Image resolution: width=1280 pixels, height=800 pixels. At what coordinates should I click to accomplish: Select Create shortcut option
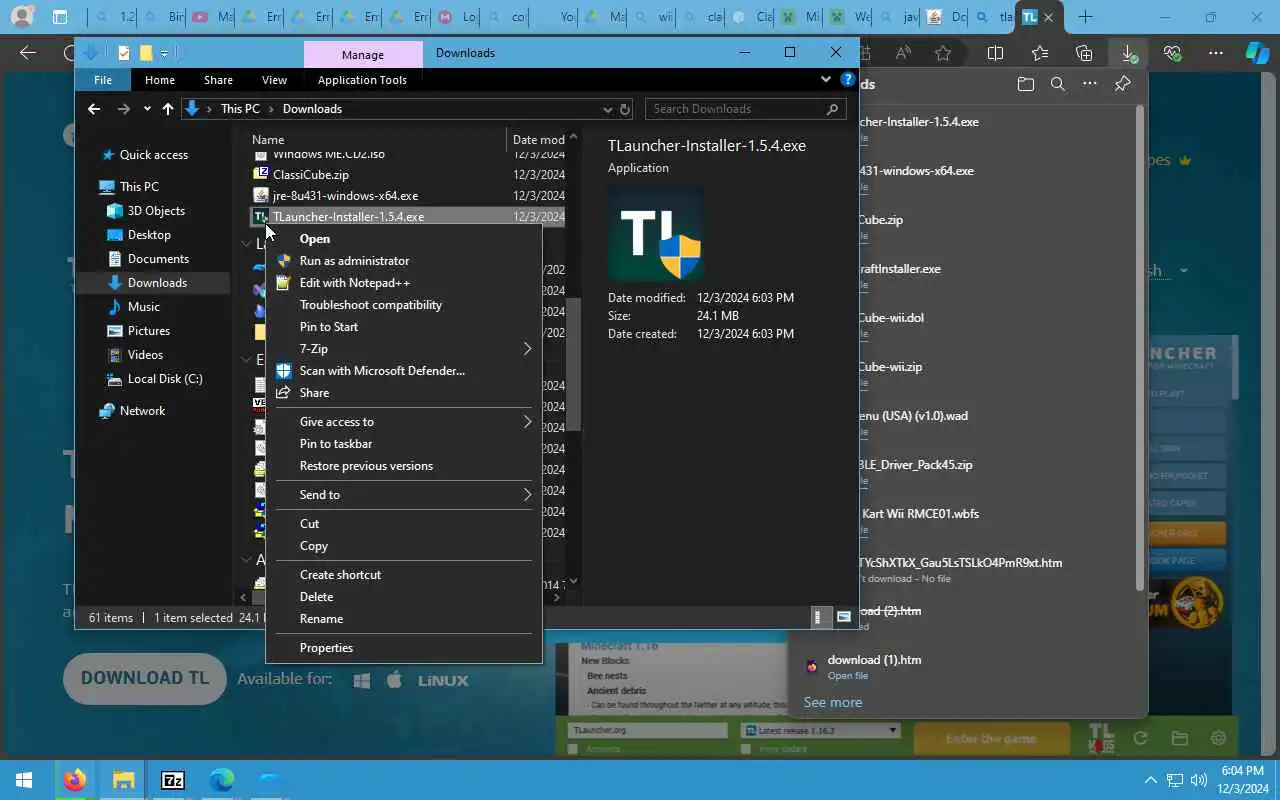[x=404, y=574]
